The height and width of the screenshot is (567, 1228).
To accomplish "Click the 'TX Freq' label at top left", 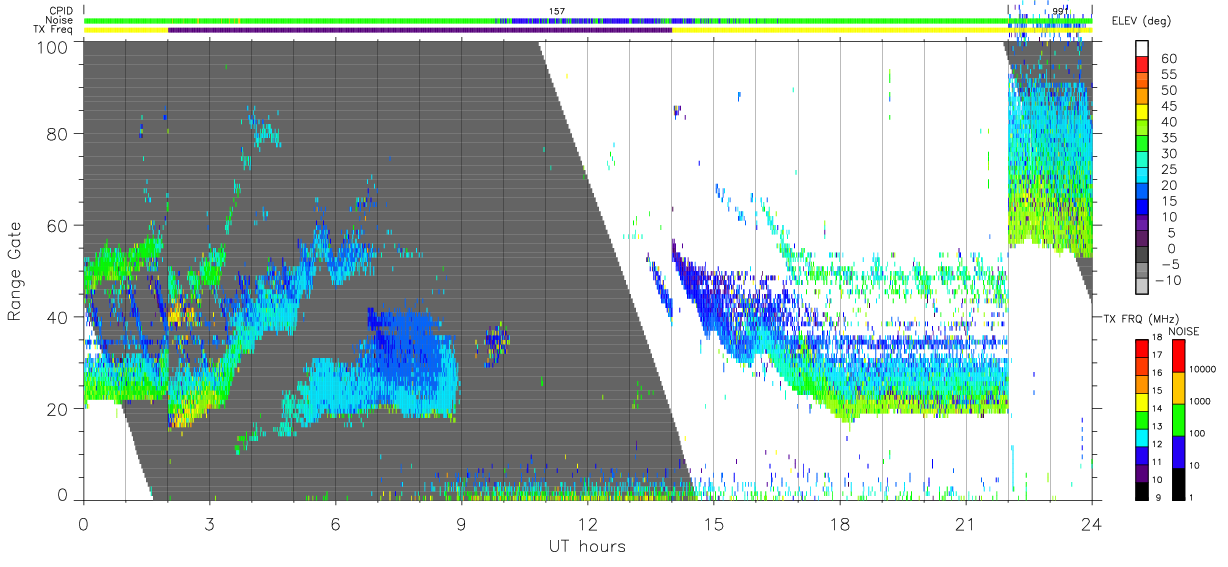I will [55, 30].
